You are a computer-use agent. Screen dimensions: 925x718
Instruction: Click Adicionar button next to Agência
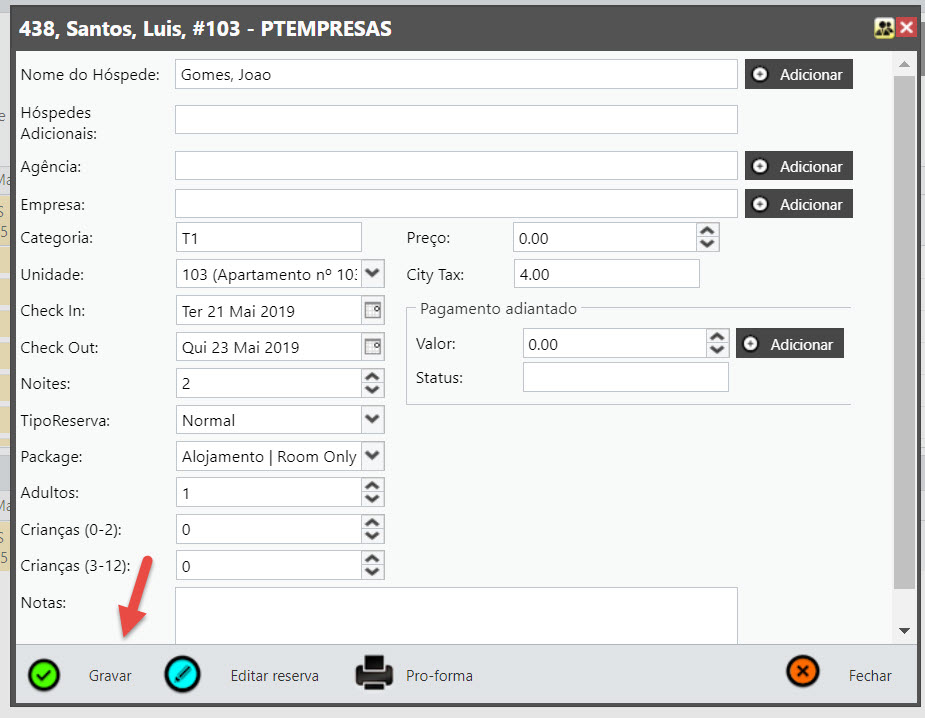pyautogui.click(x=798, y=167)
